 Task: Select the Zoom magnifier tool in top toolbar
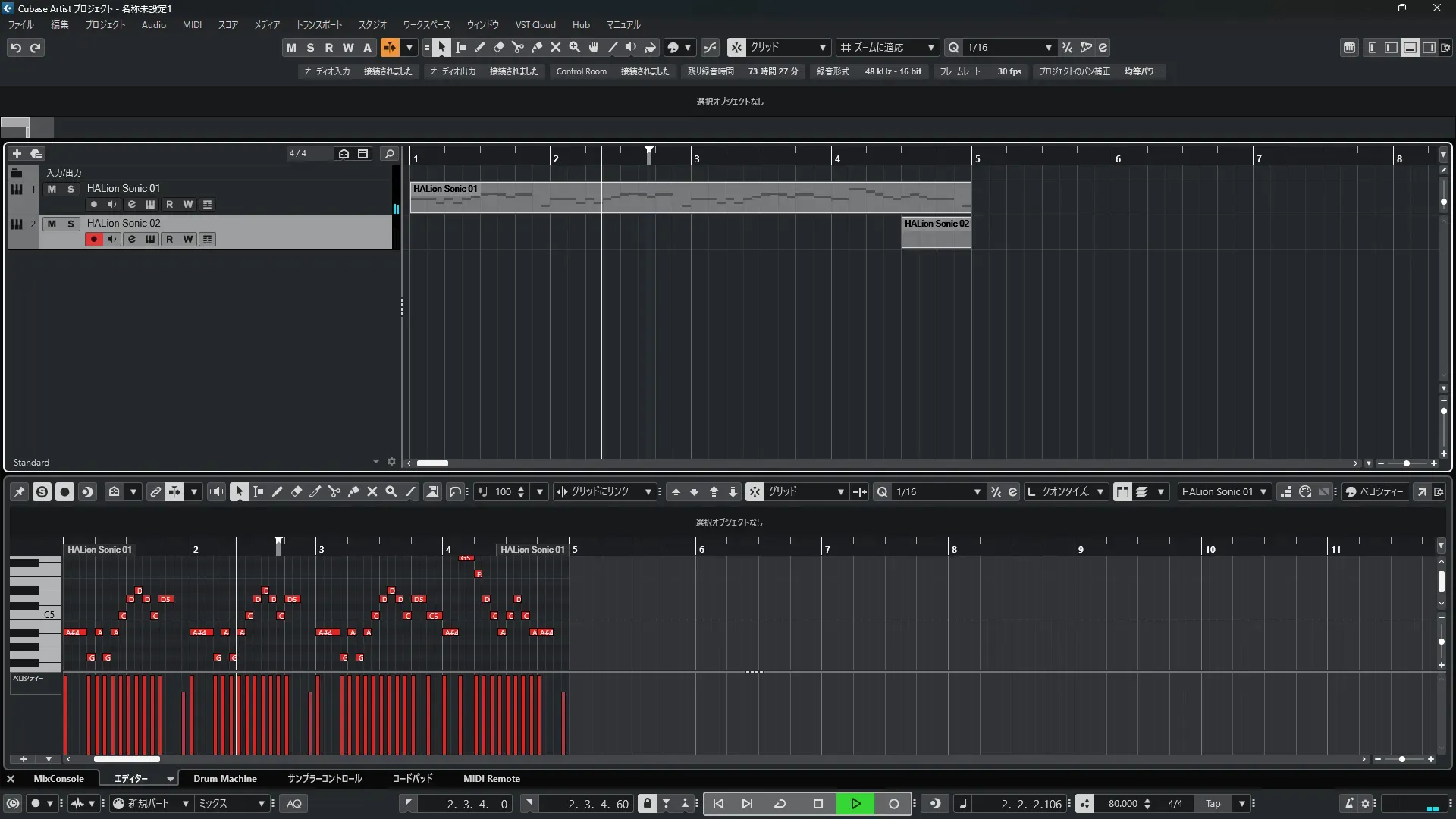pyautogui.click(x=574, y=47)
